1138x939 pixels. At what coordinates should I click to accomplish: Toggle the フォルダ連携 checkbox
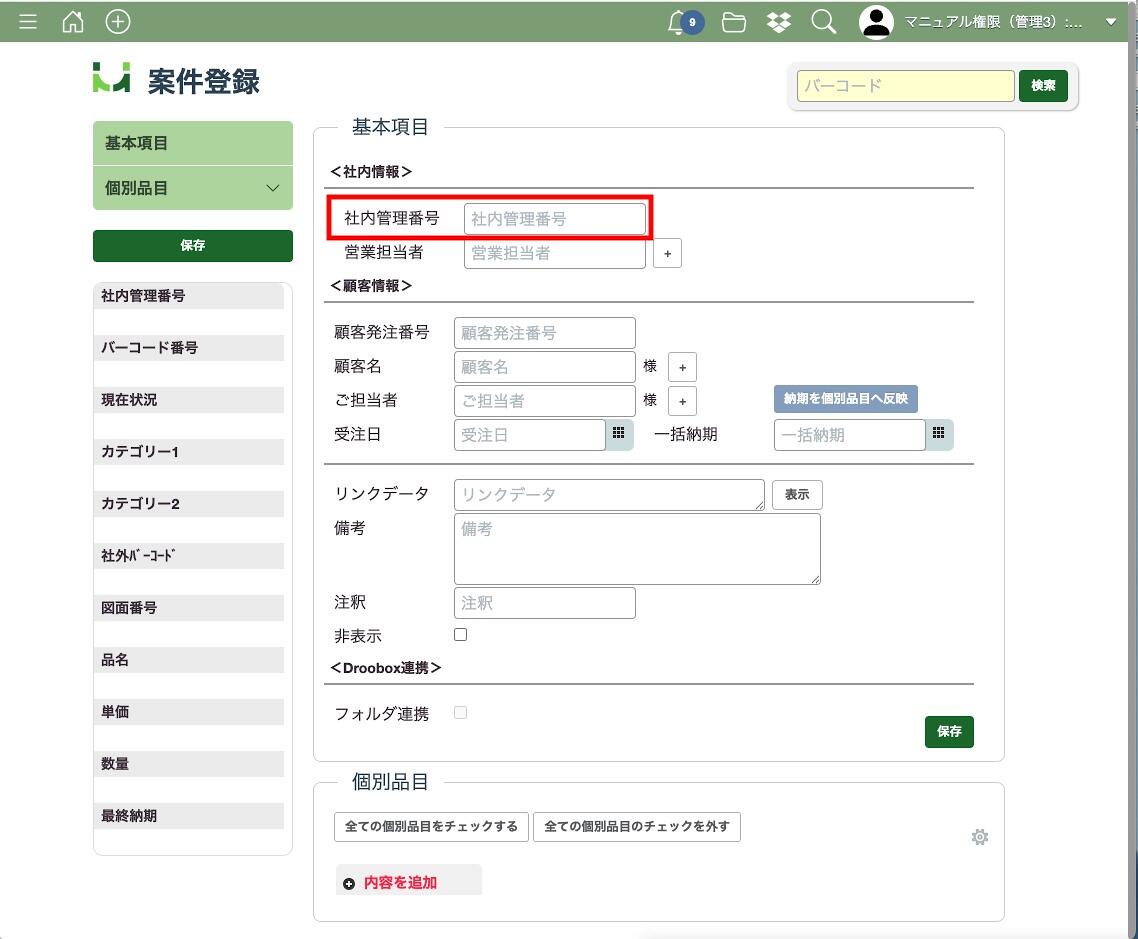click(460, 713)
